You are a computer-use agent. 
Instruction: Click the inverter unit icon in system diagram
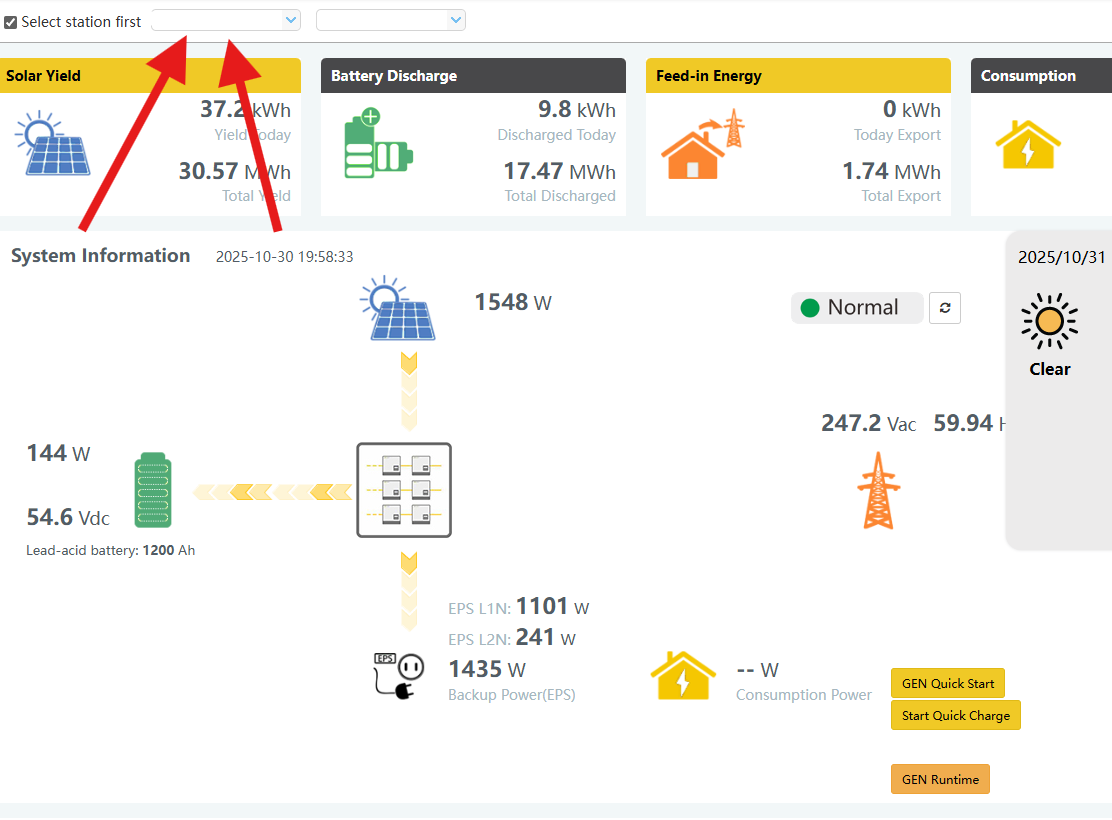[x=404, y=490]
